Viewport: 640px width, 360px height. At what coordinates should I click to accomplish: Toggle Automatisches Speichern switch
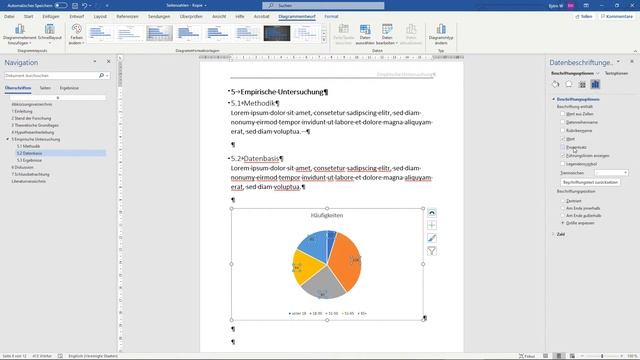61,6
